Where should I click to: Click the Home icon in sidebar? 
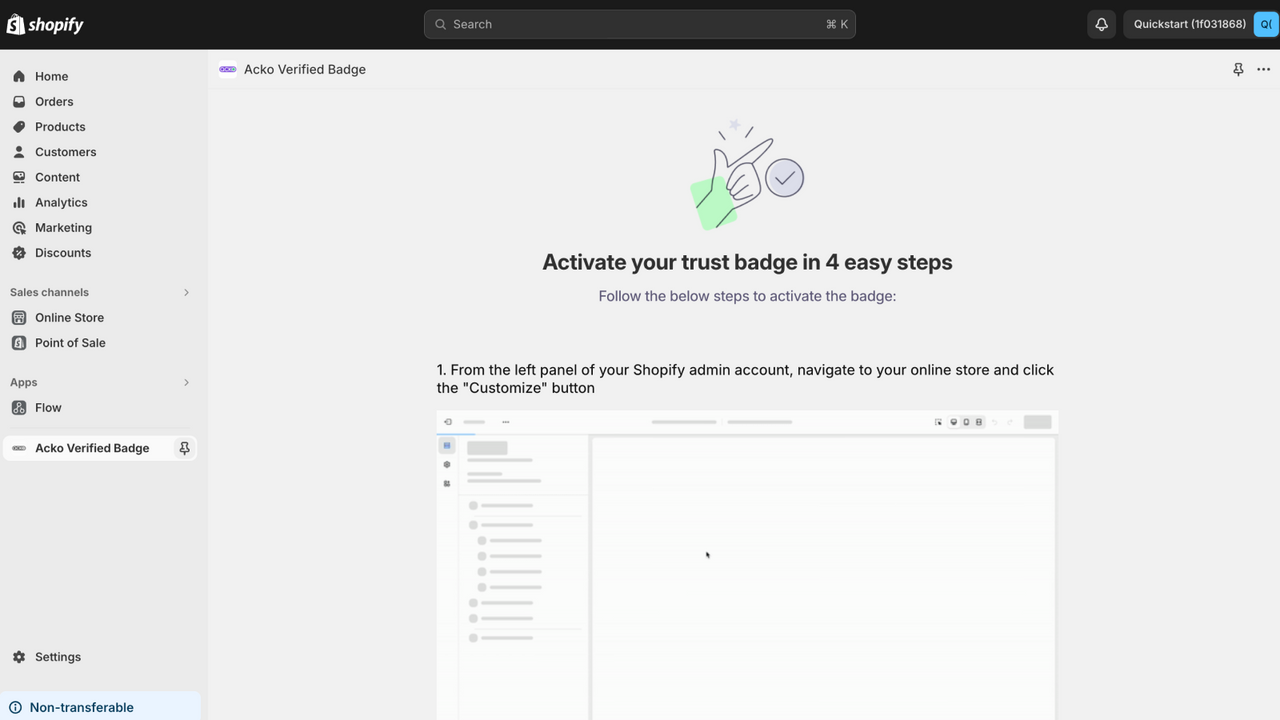tap(19, 76)
